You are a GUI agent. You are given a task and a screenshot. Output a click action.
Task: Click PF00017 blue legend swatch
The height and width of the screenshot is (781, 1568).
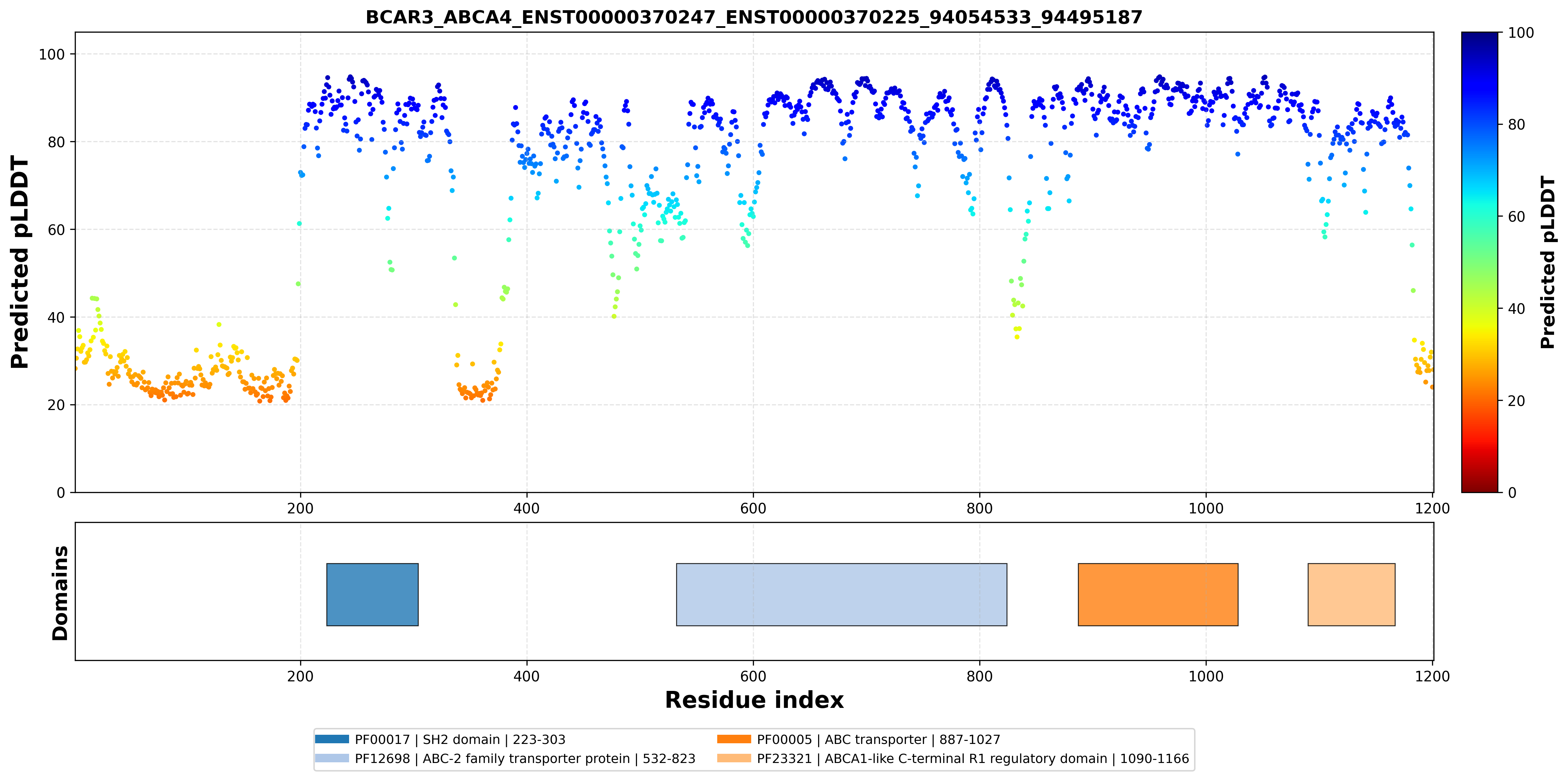[x=332, y=739]
